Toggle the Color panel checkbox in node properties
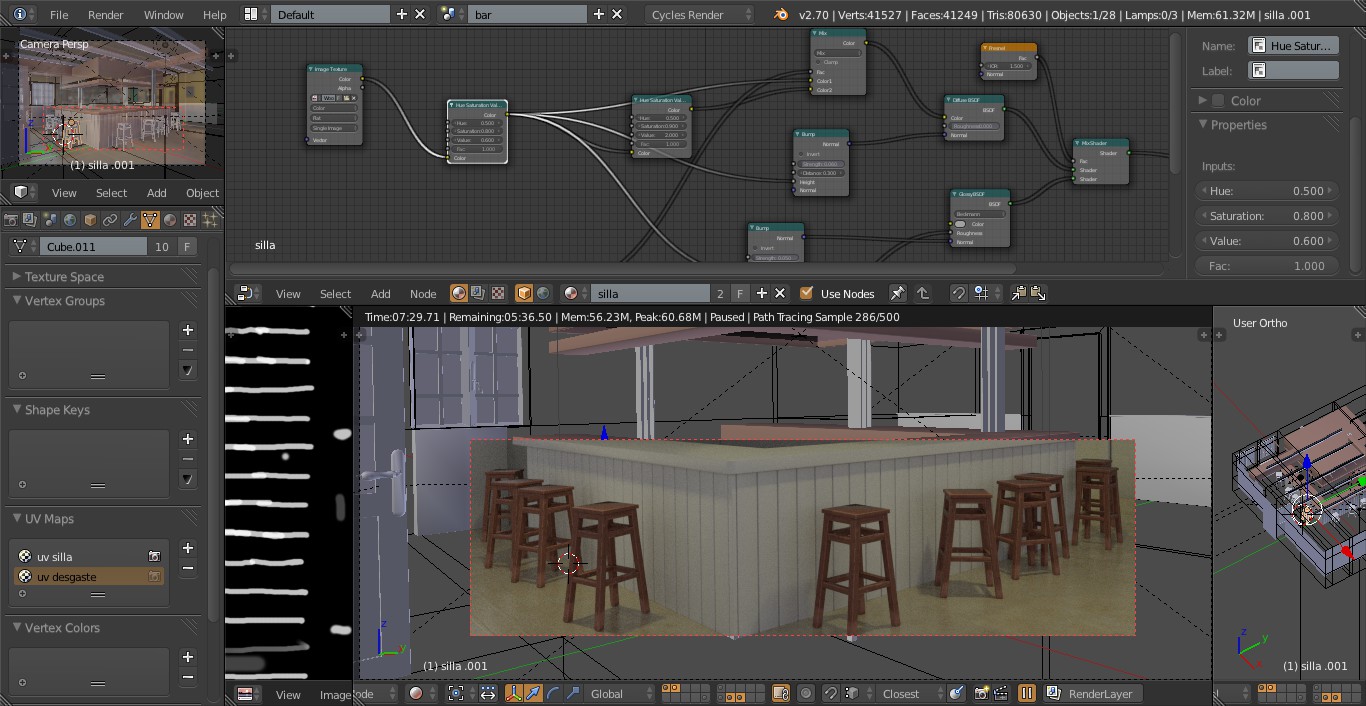 [x=1218, y=101]
